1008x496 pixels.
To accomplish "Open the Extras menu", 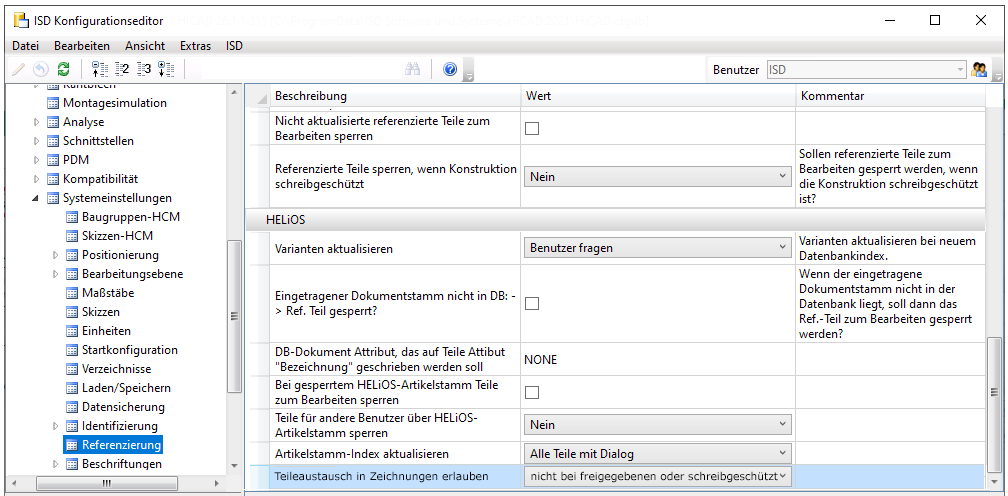I will pyautogui.click(x=195, y=45).
